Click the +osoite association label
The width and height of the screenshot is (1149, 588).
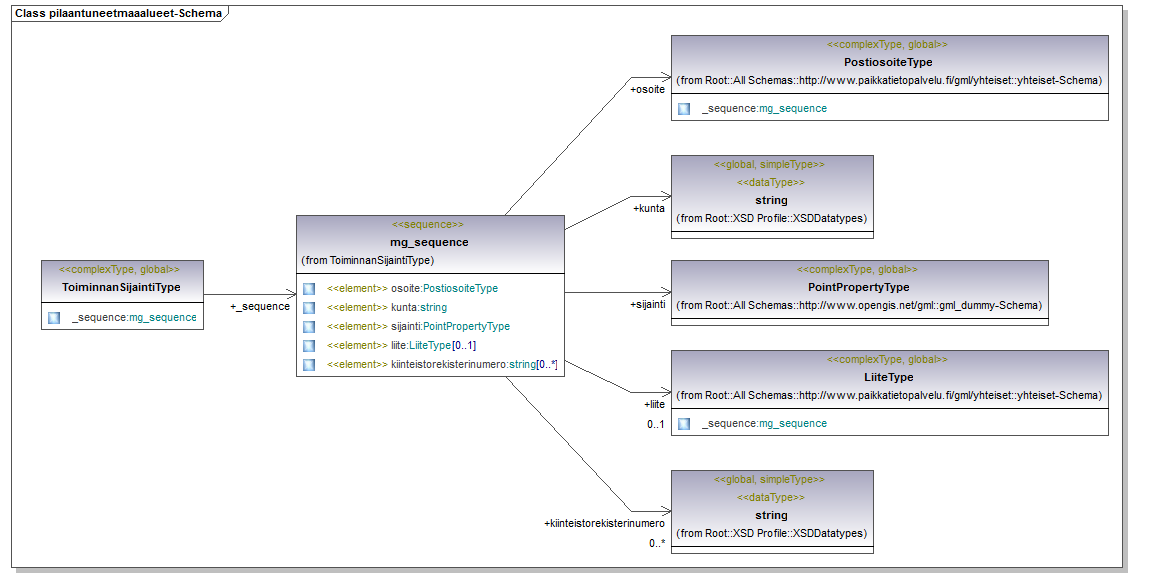(647, 90)
